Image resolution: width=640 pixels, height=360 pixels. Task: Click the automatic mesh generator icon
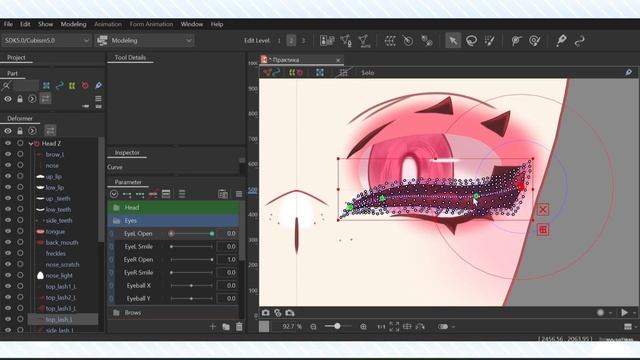point(364,40)
